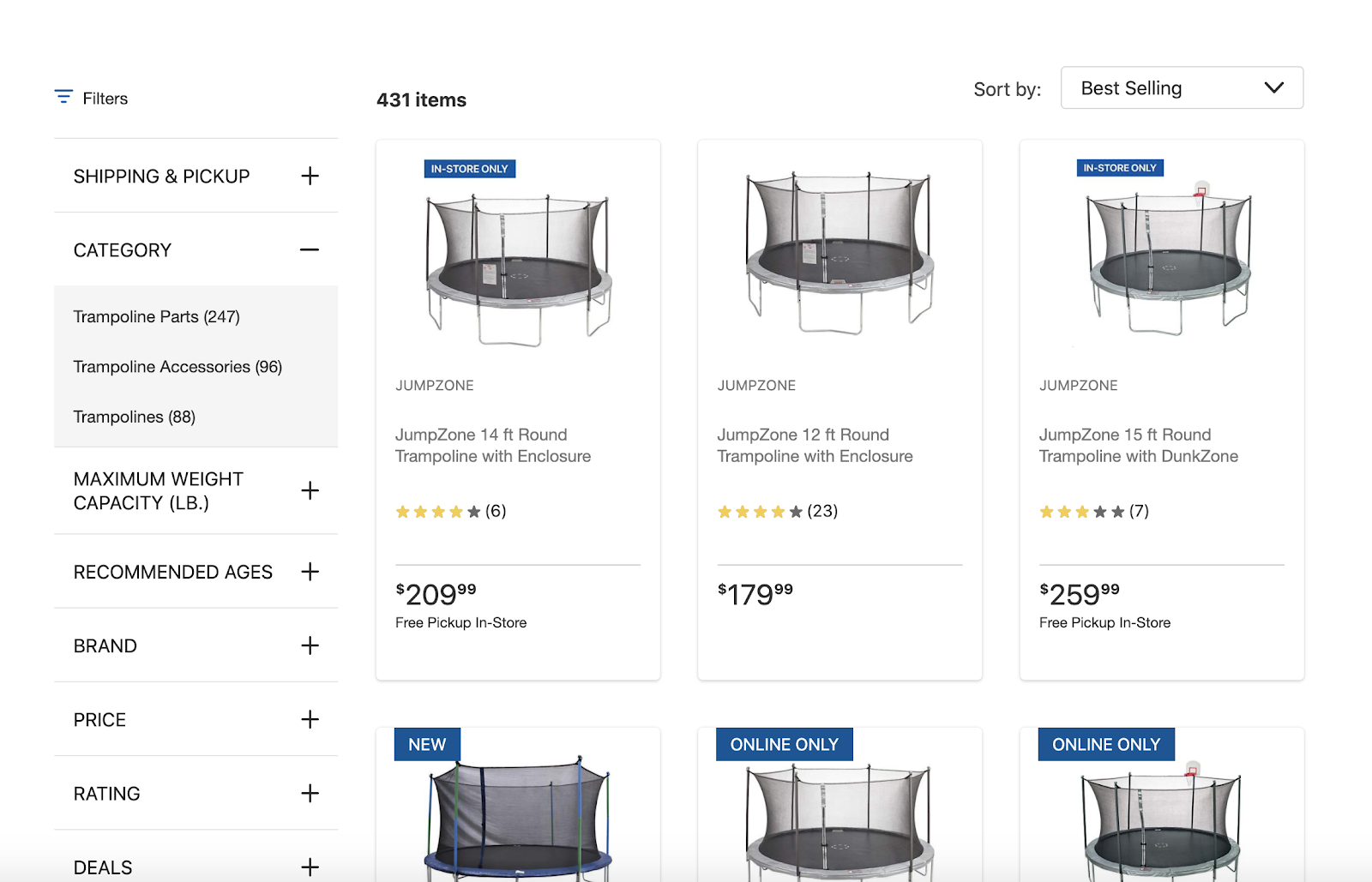Open JumpZone 12 ft Round Trampoline title
The width and height of the screenshot is (1372, 882).
tap(815, 446)
